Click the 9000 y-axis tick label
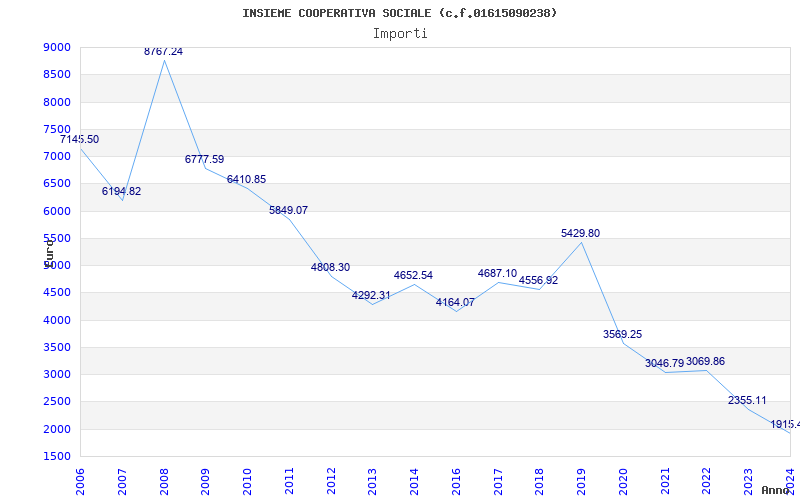This screenshot has height=500, width=800. pos(58,47)
